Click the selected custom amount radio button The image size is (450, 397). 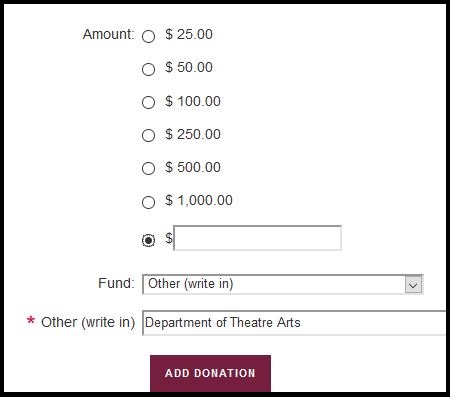[x=148, y=240]
